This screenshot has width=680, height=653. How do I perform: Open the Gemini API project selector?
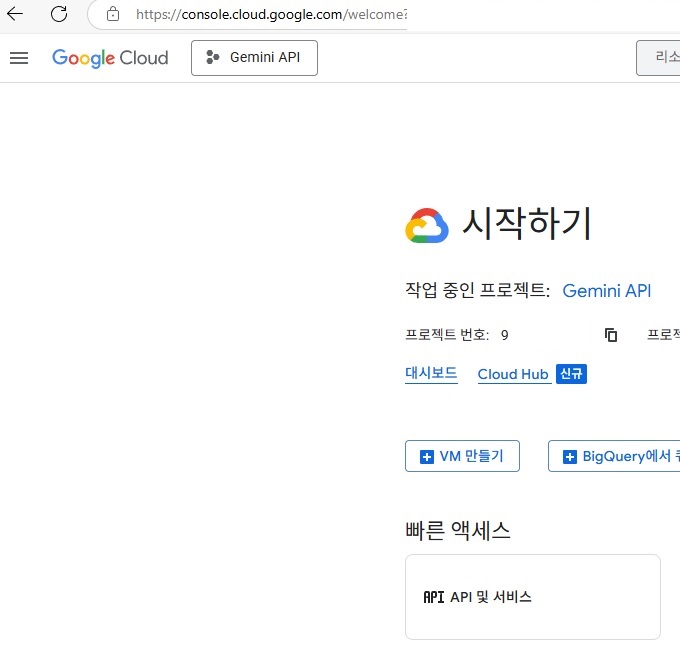(x=254, y=58)
